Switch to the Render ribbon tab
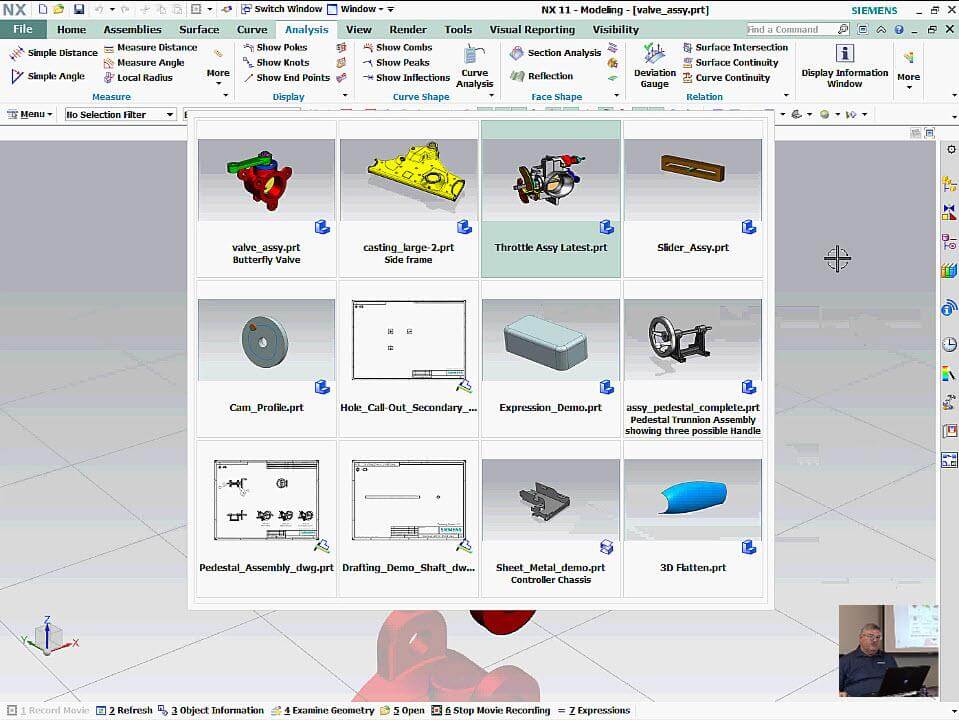This screenshot has width=959, height=720. click(408, 29)
